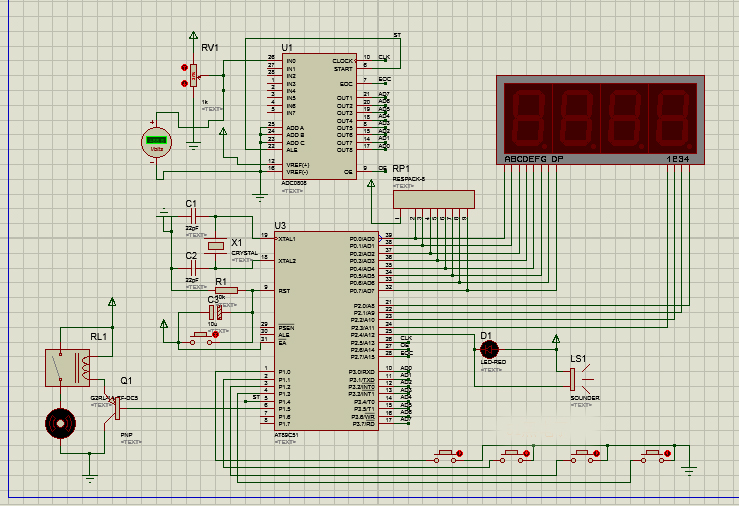This screenshot has height=506, width=739.
Task: Click the 'U3' reference label
Action: 280,226
